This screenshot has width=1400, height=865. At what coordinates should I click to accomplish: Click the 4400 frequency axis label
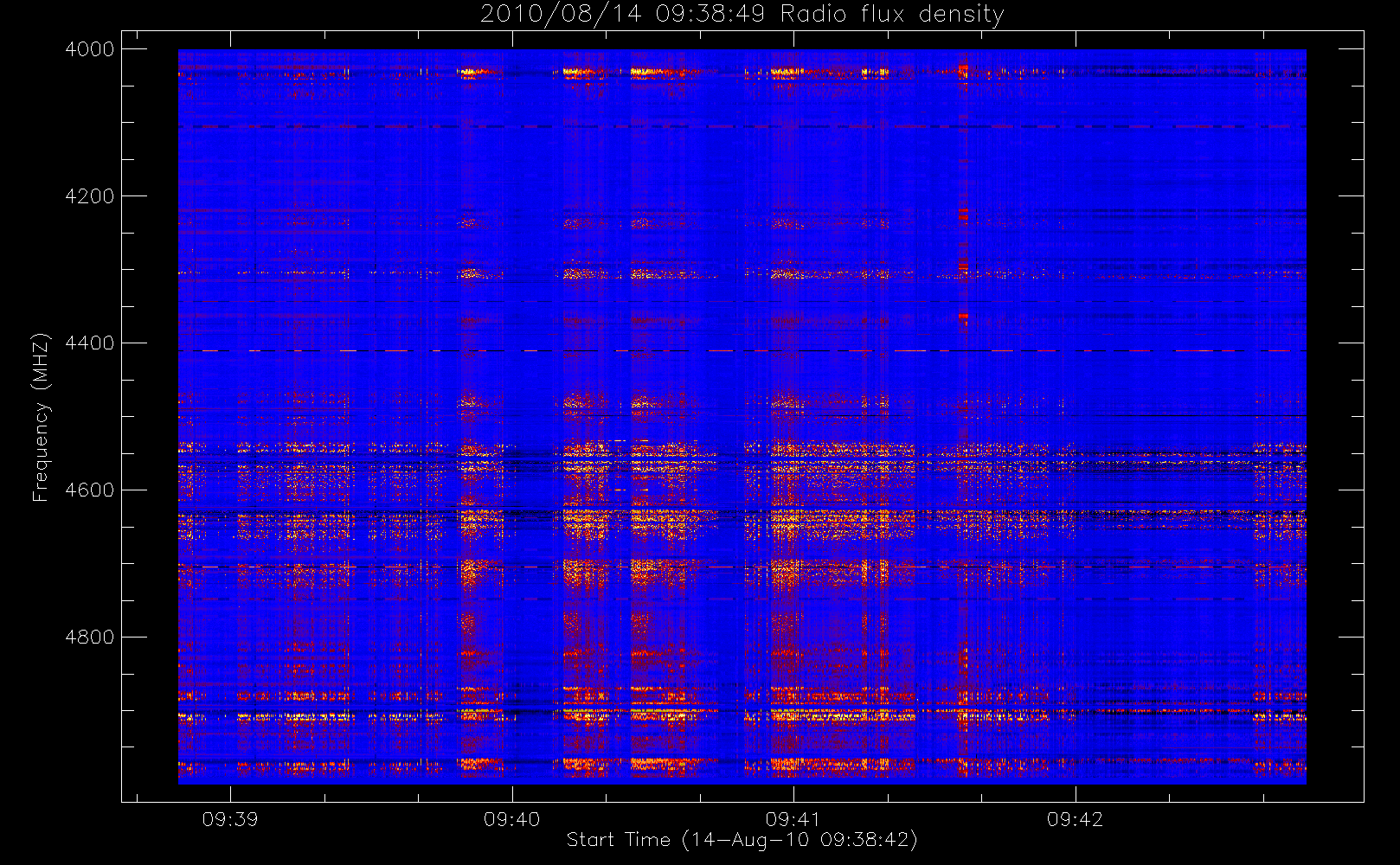[90, 343]
